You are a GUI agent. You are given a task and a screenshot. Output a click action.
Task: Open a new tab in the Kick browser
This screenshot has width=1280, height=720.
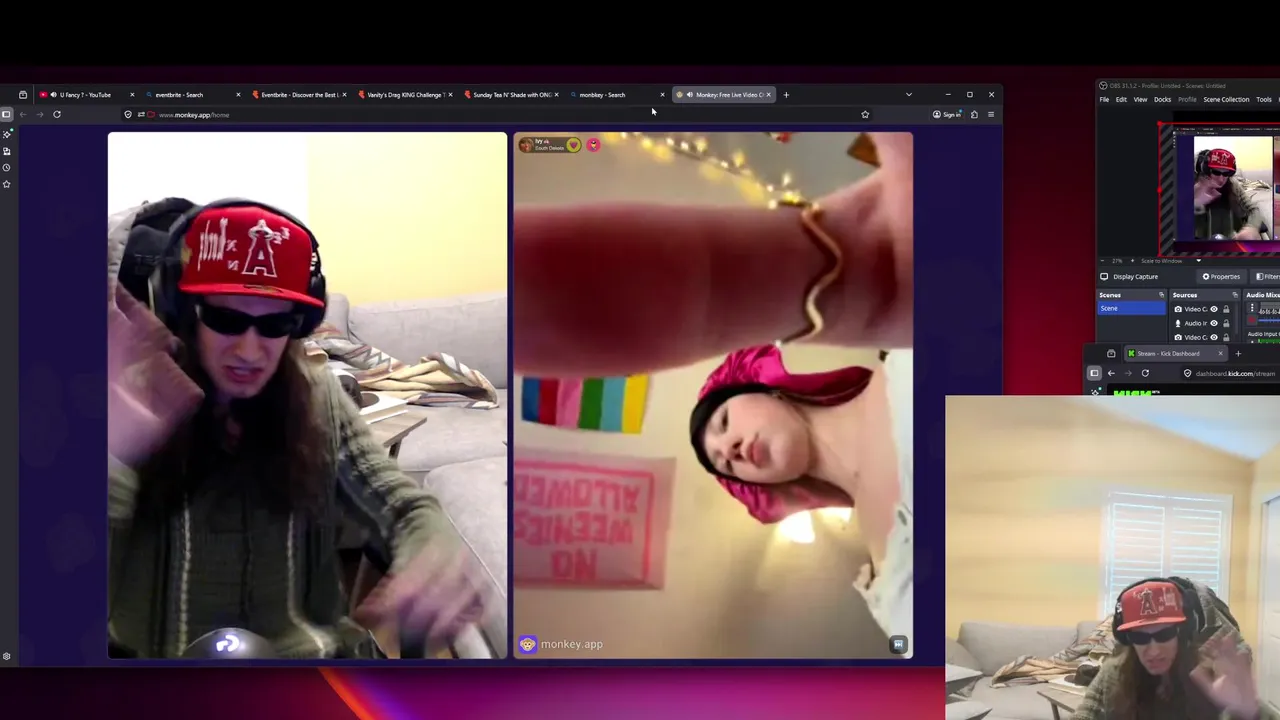1238,354
